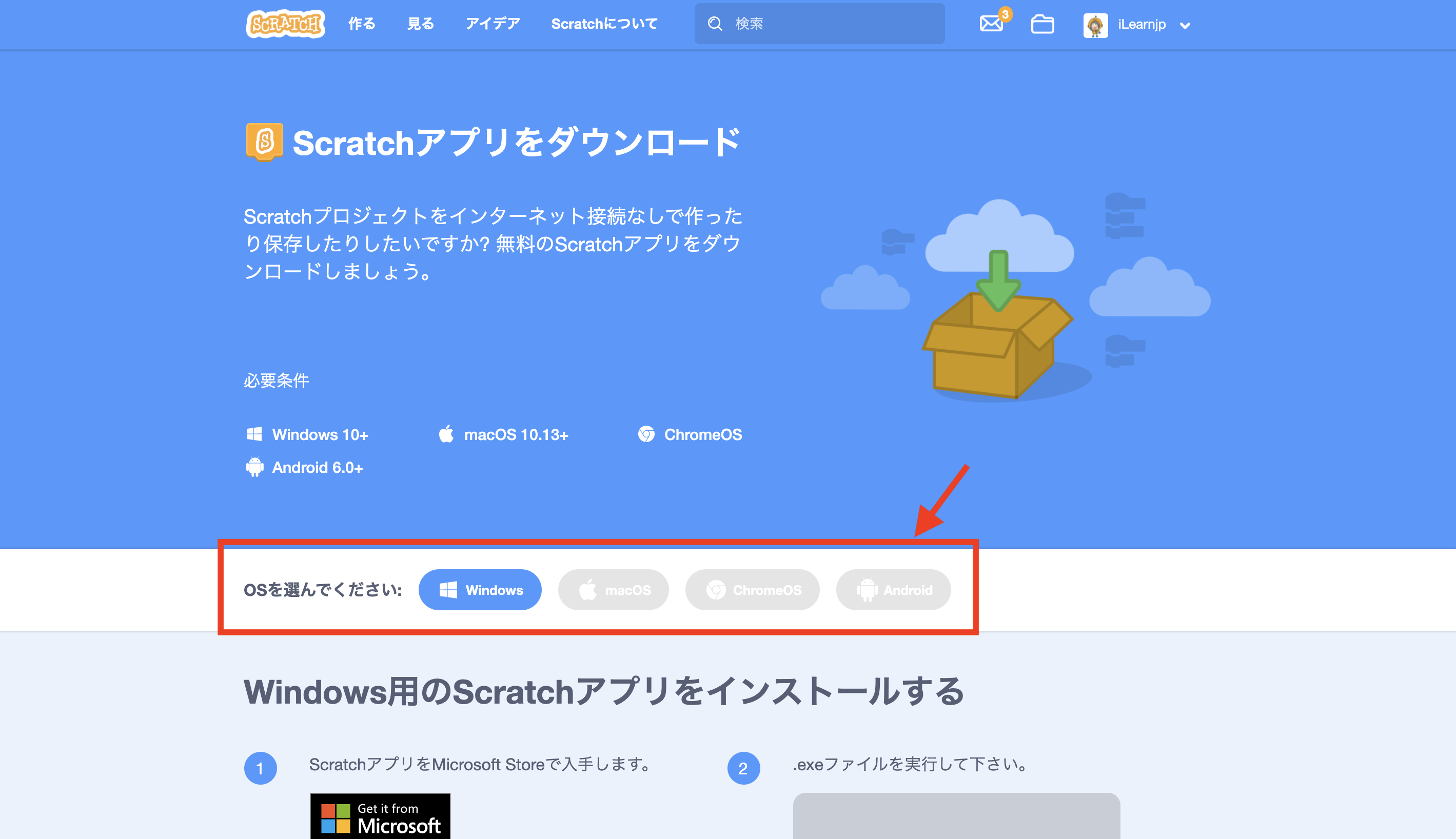Click the Android robot icon next to Android 6.0+

tap(254, 467)
